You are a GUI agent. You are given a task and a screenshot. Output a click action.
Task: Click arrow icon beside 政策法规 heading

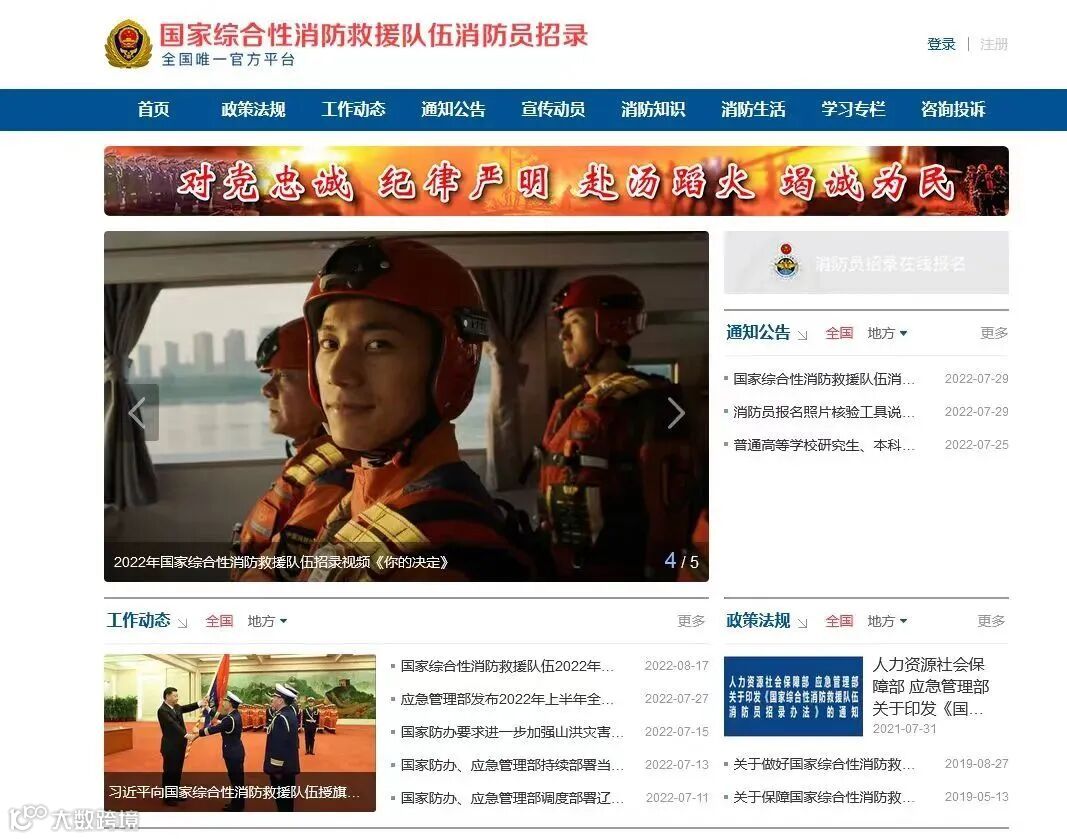click(802, 623)
